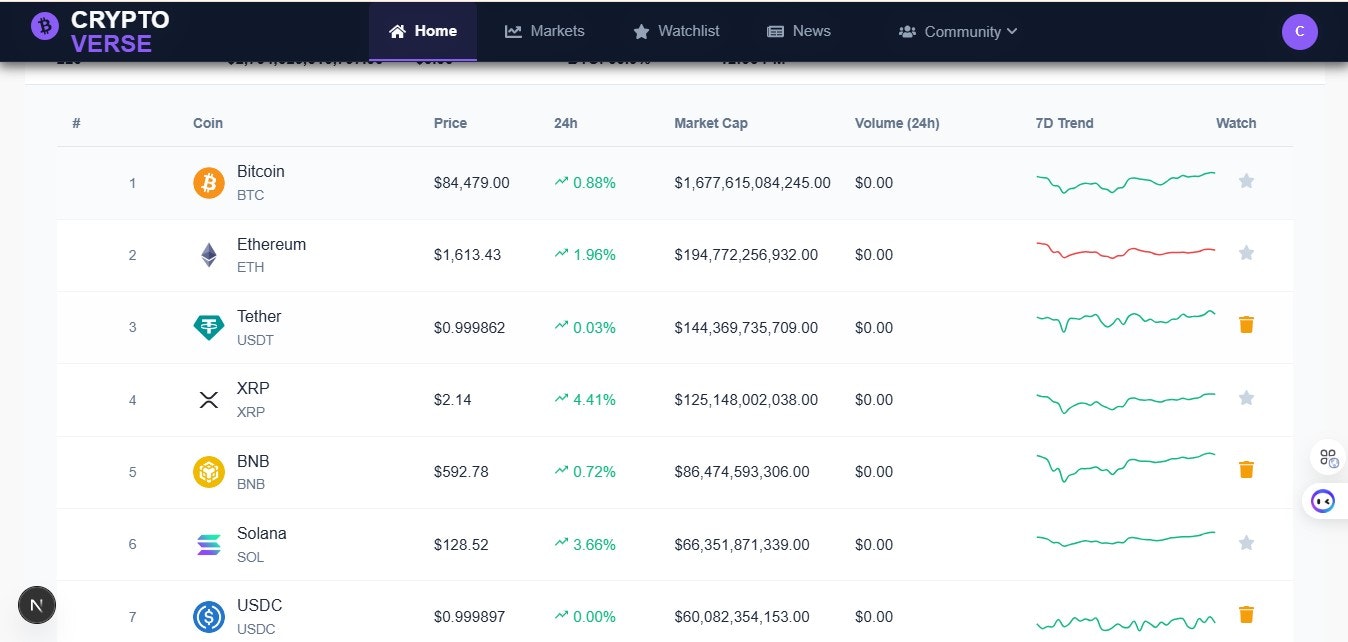The width and height of the screenshot is (1348, 642).
Task: Open the Ethereum coin name link
Action: (x=271, y=244)
